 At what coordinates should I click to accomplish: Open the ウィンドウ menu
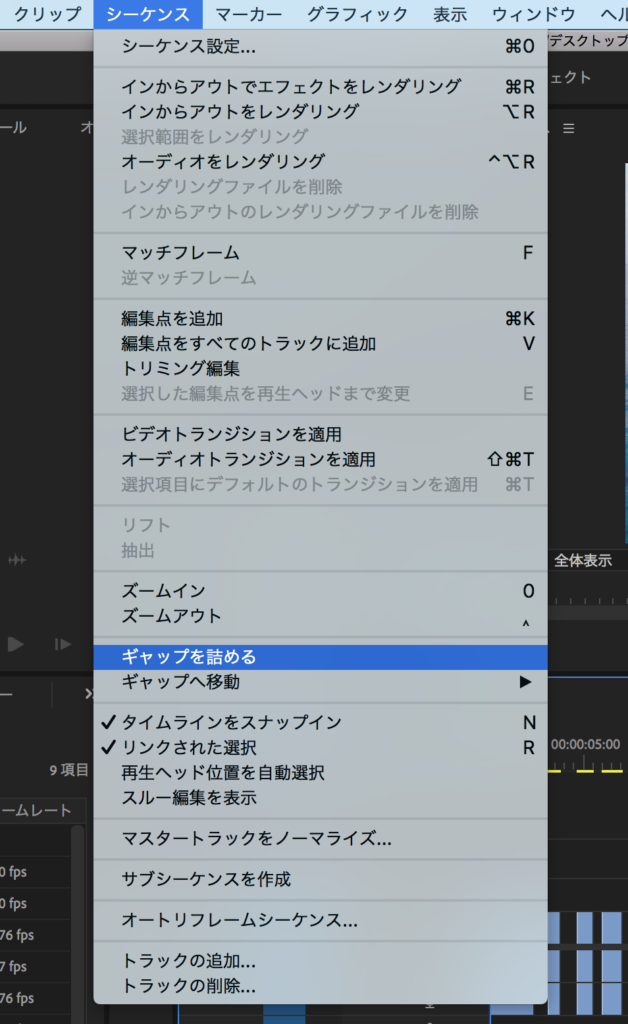(533, 14)
